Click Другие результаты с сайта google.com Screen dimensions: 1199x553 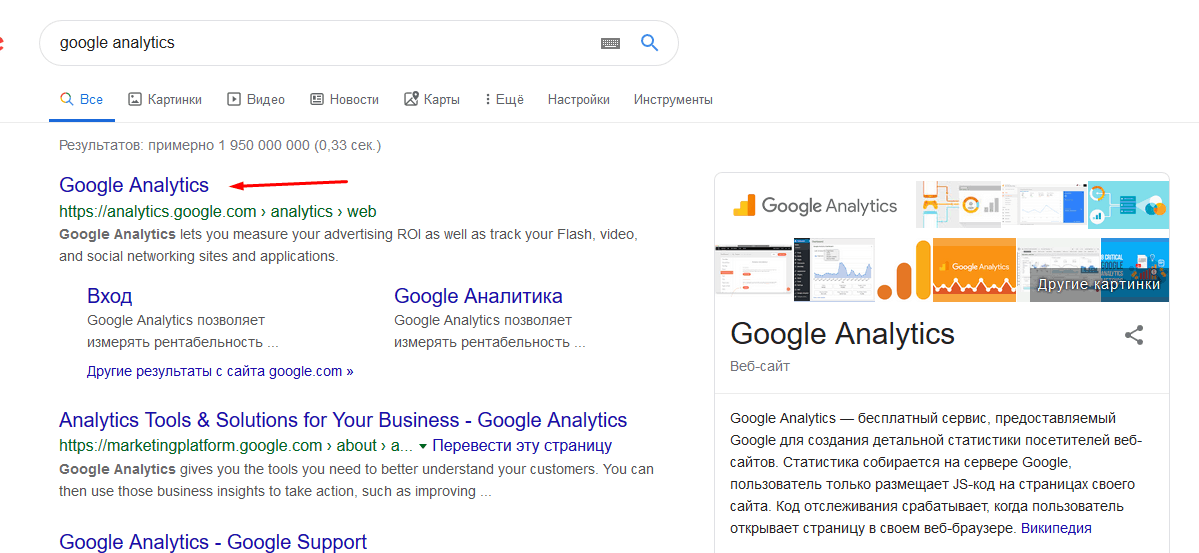(220, 371)
